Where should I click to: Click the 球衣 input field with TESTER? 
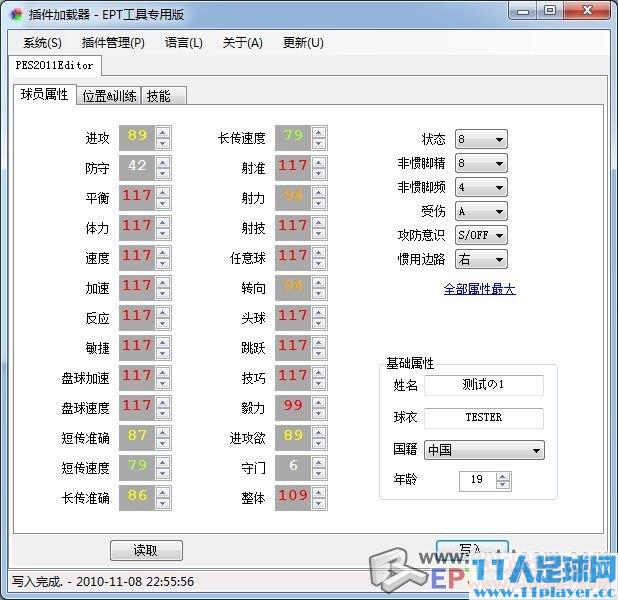tap(484, 417)
